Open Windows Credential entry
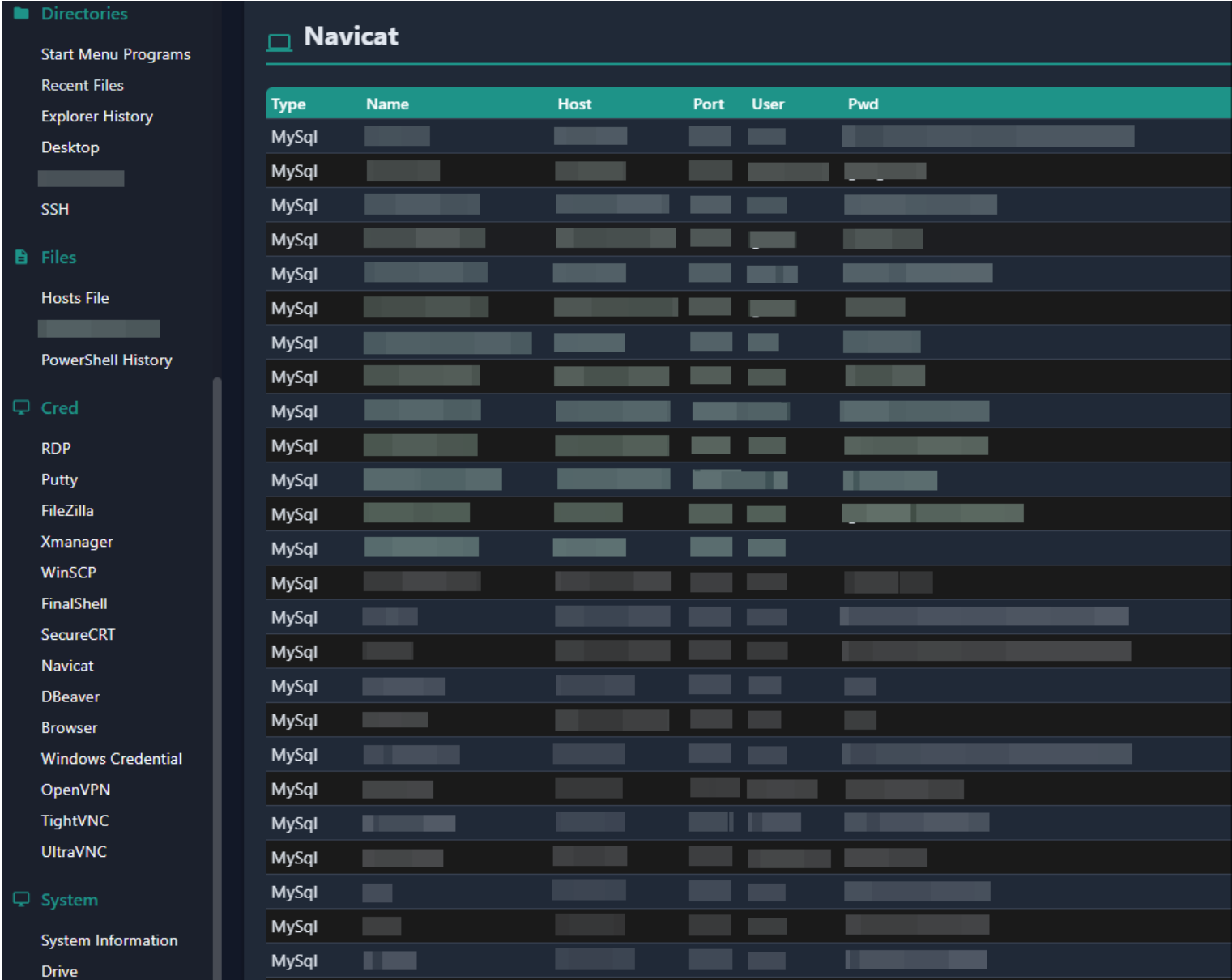 pos(112,759)
